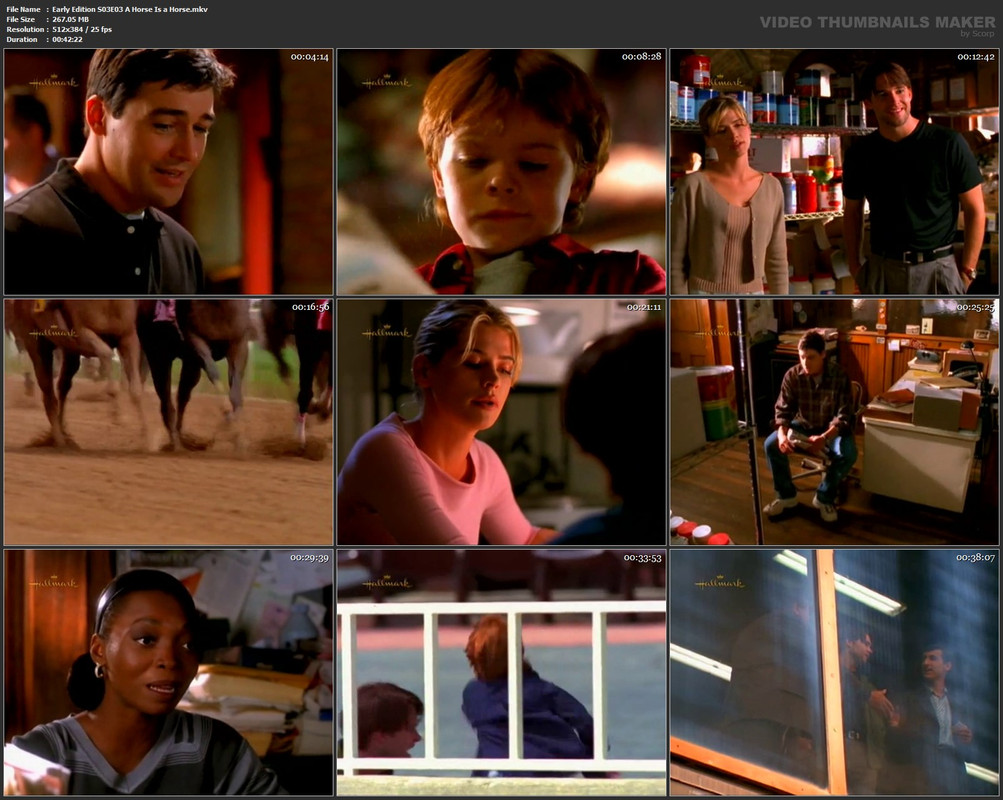
Task: Click the resolution value 512x384 / 25 fps
Action: click(x=82, y=29)
